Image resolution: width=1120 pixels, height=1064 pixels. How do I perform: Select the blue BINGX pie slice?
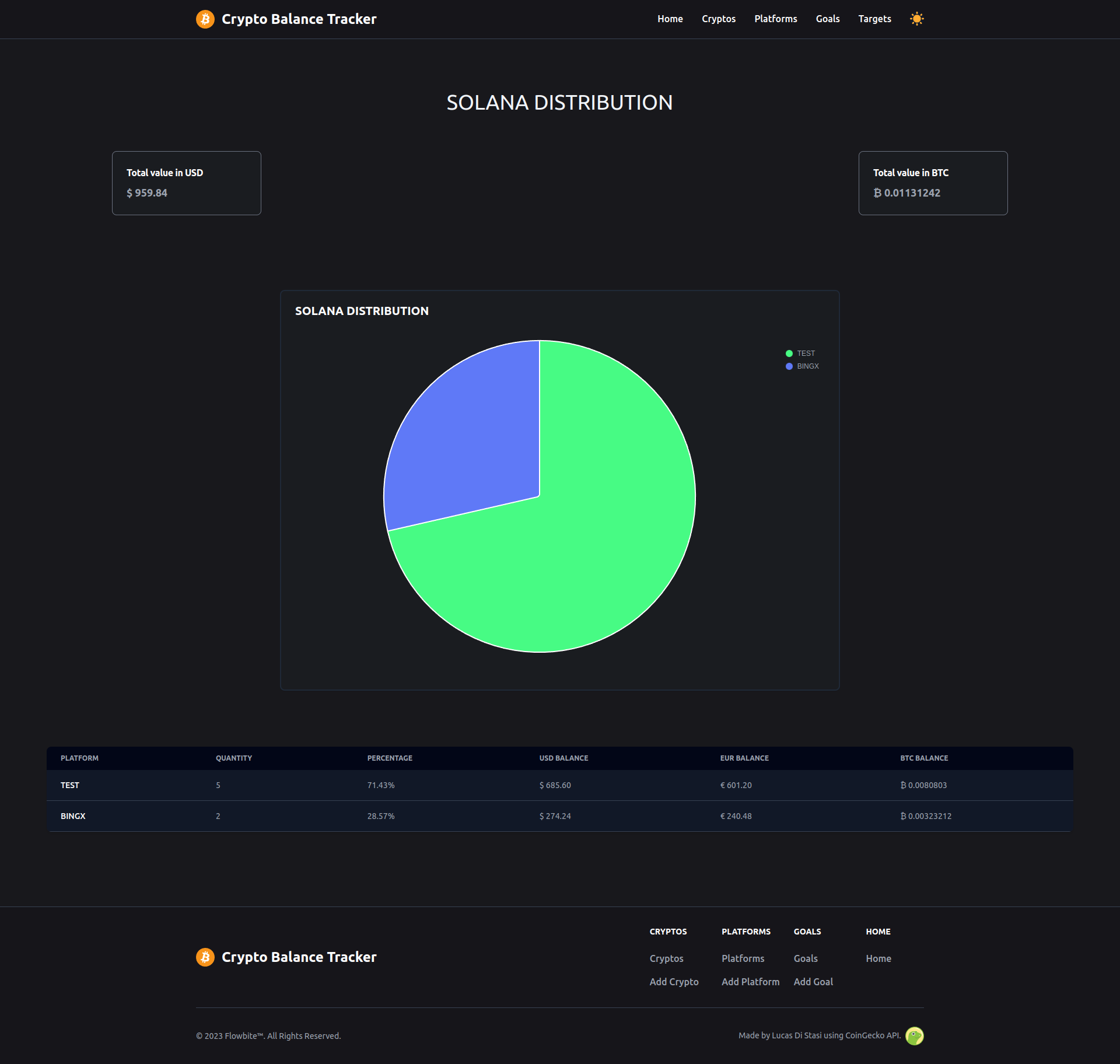(x=473, y=443)
